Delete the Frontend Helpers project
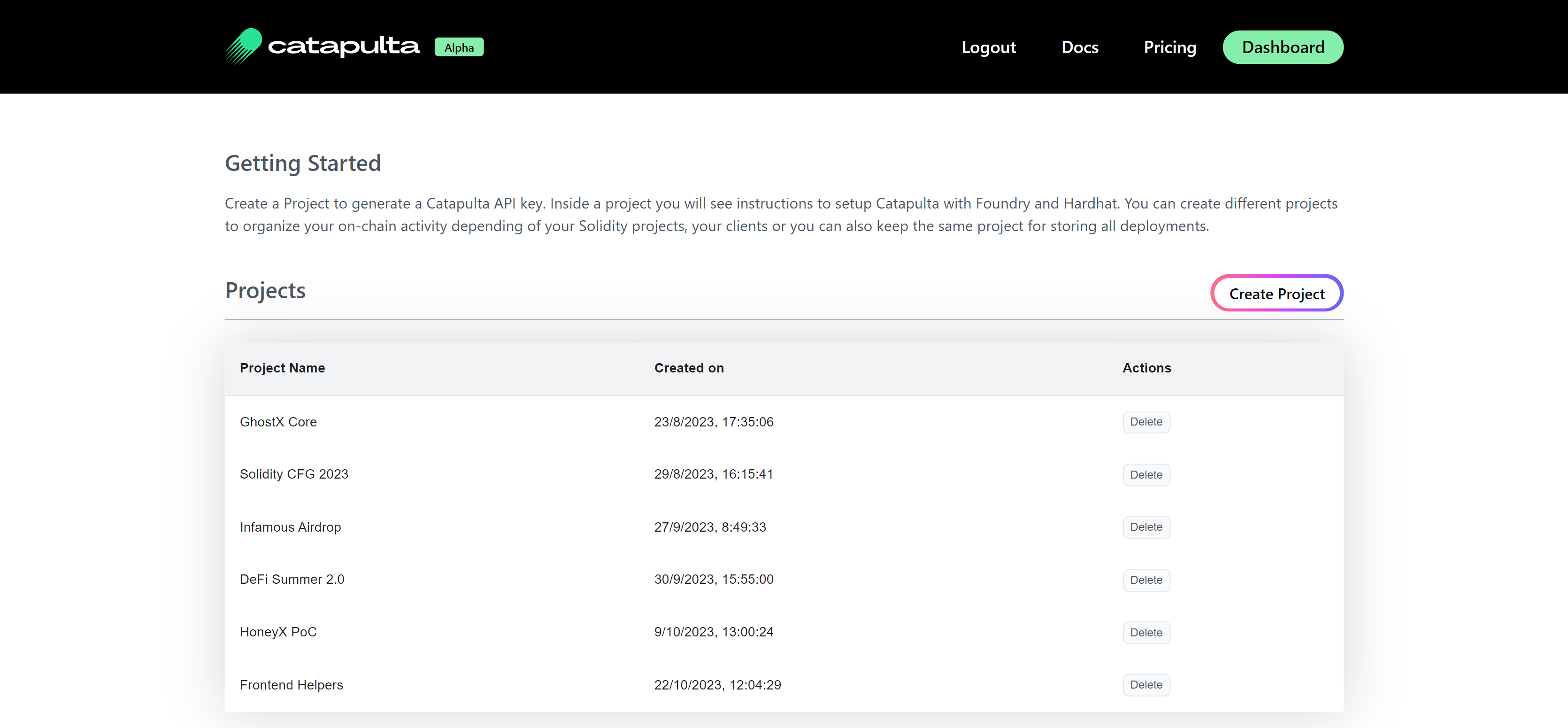1568x728 pixels. [x=1146, y=685]
